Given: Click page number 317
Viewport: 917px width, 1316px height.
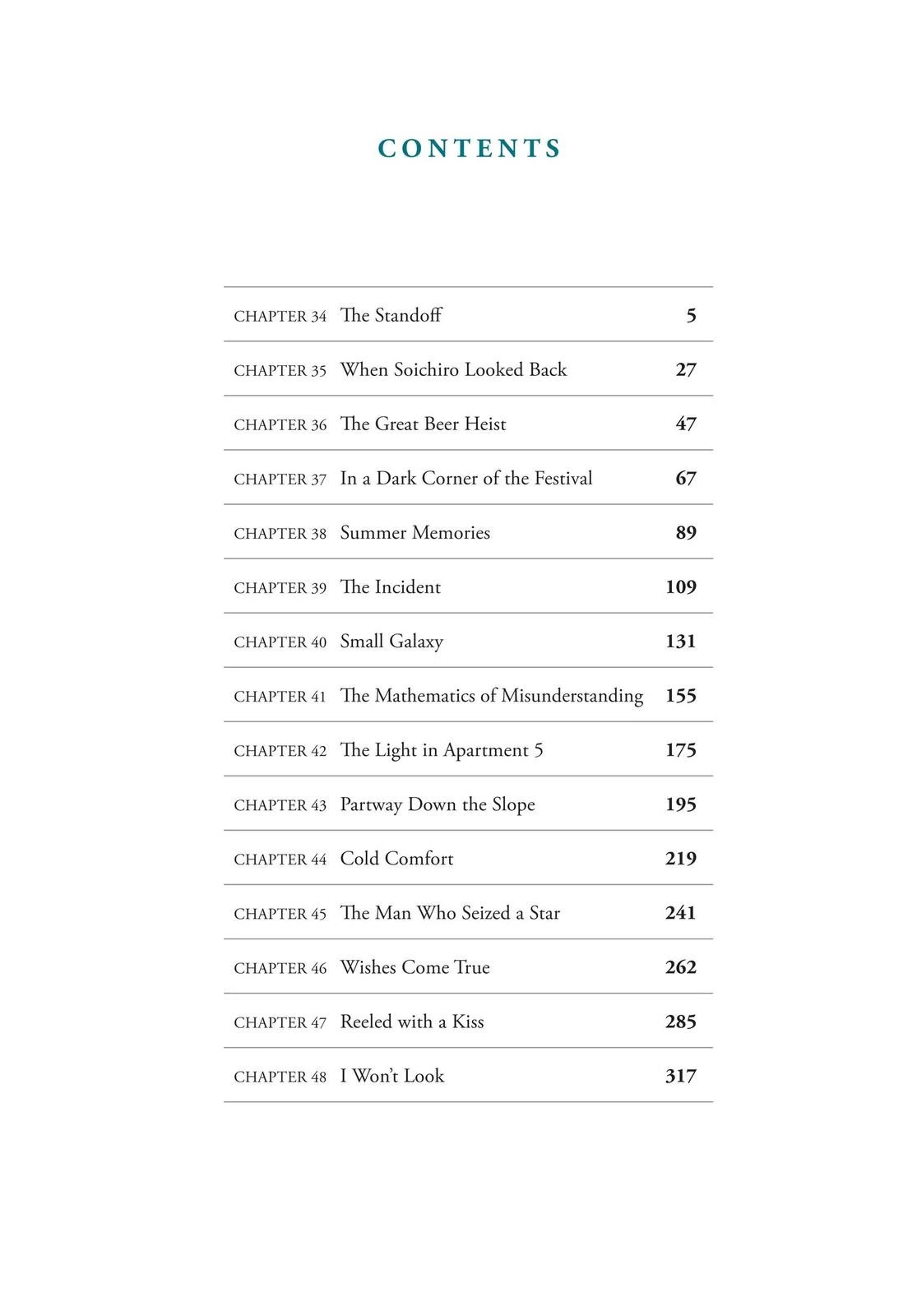Looking at the screenshot, I should click(681, 1076).
